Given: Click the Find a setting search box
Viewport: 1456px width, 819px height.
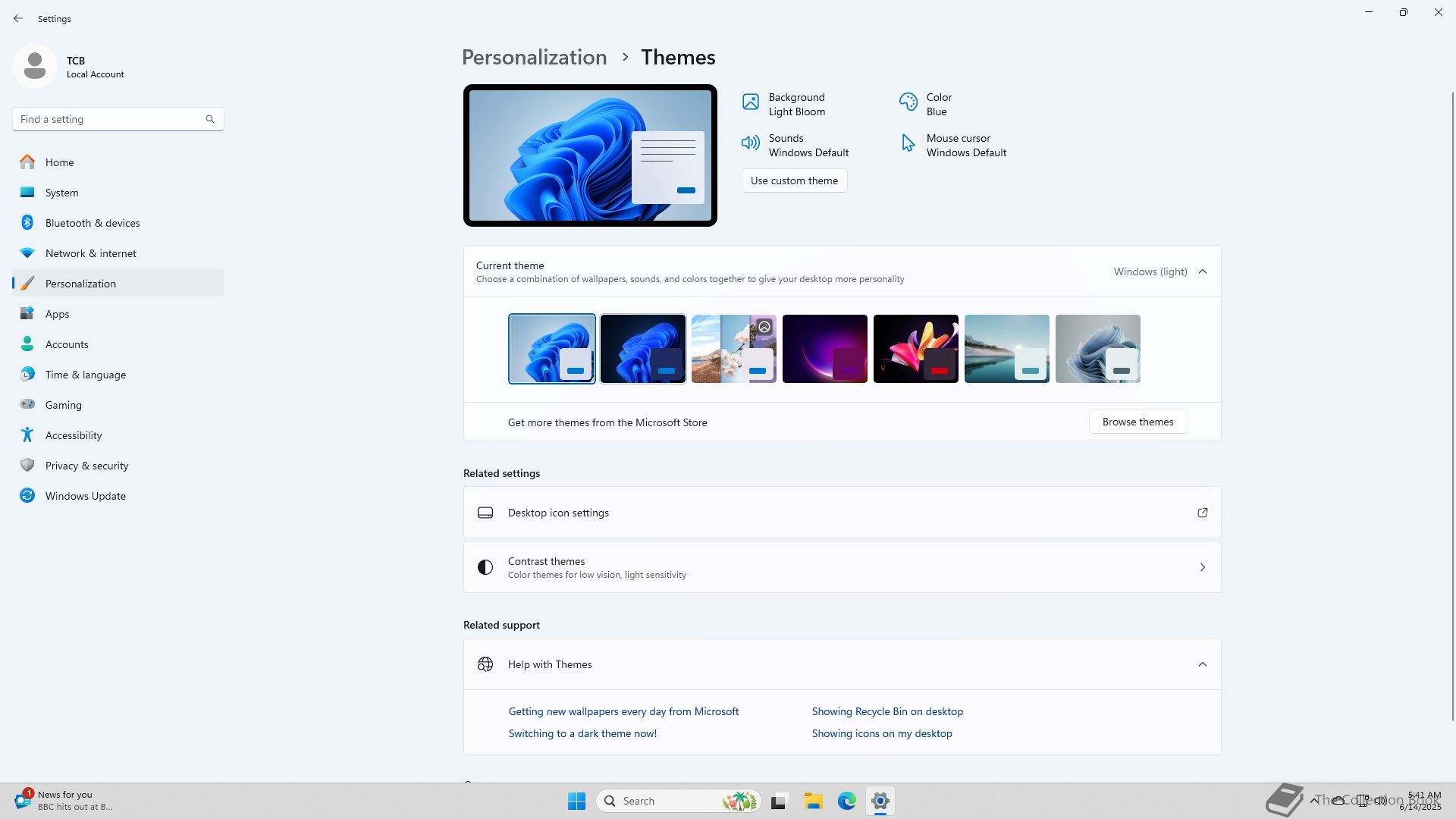Looking at the screenshot, I should pos(110,119).
